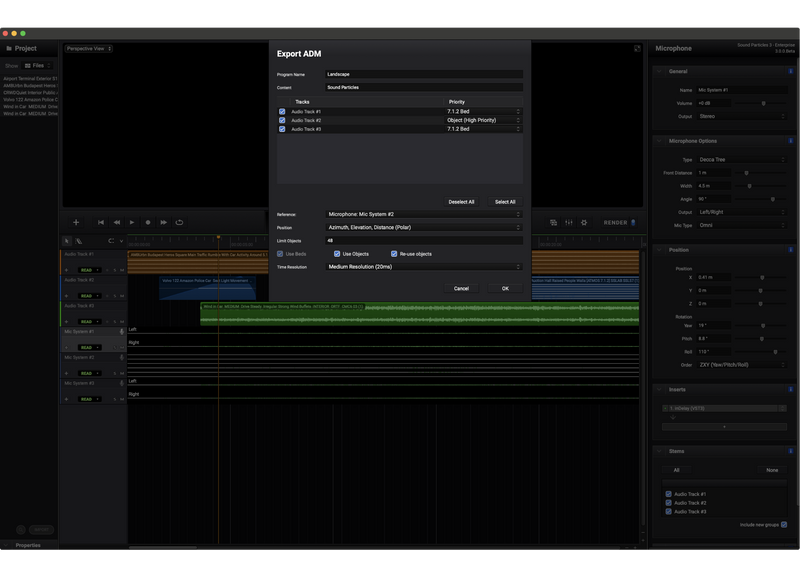
Task: Switch to the Files tab in Project panel
Action: coord(39,65)
